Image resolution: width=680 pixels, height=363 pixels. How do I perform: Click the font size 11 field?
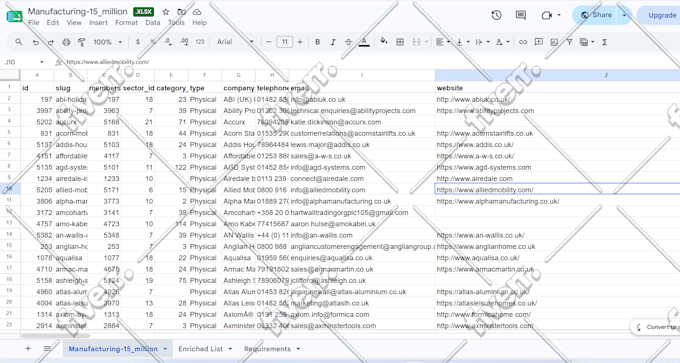tap(284, 42)
